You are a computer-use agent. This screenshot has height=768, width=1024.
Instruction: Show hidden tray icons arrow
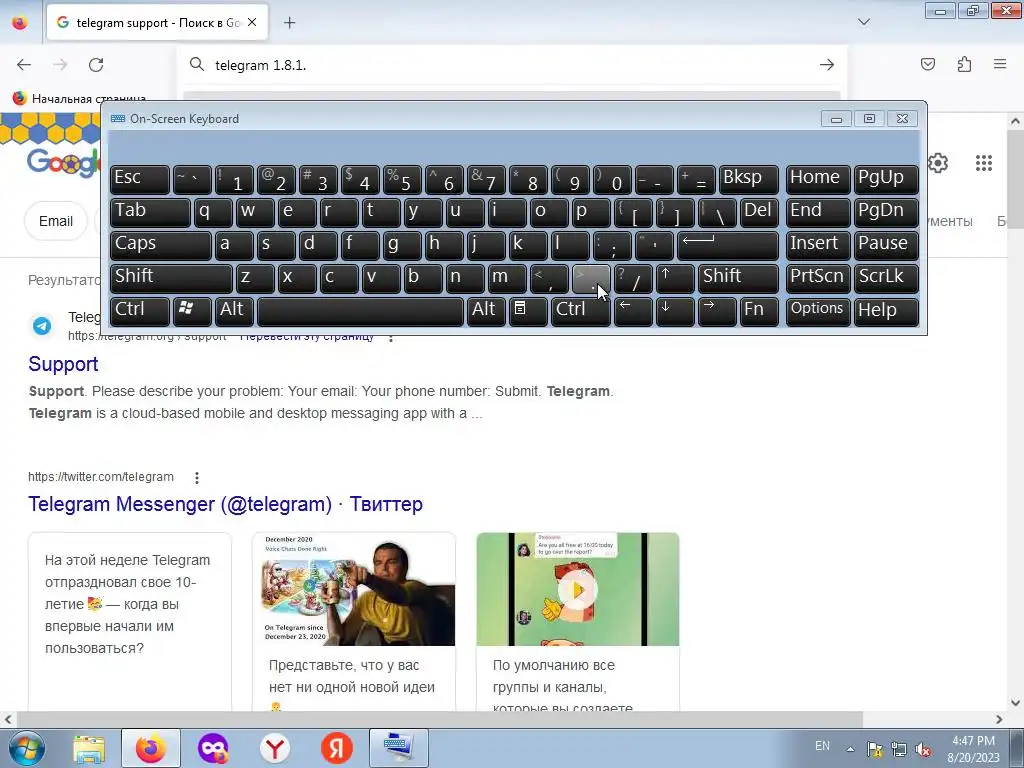(850, 749)
